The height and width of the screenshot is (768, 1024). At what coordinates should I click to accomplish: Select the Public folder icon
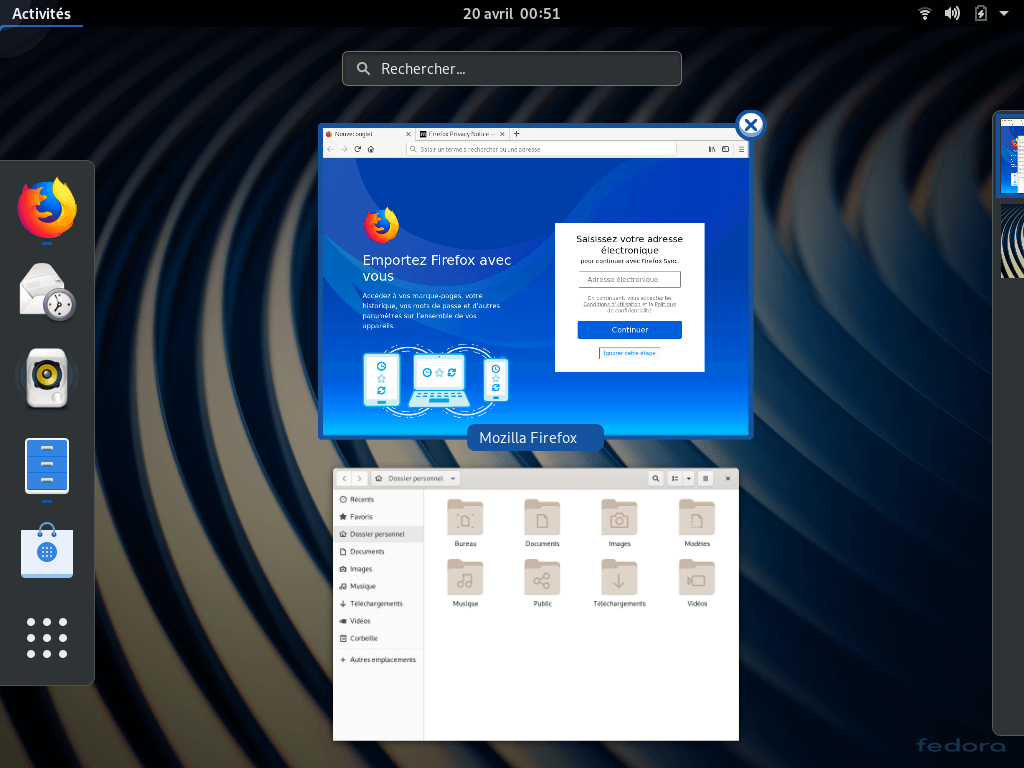tap(542, 578)
